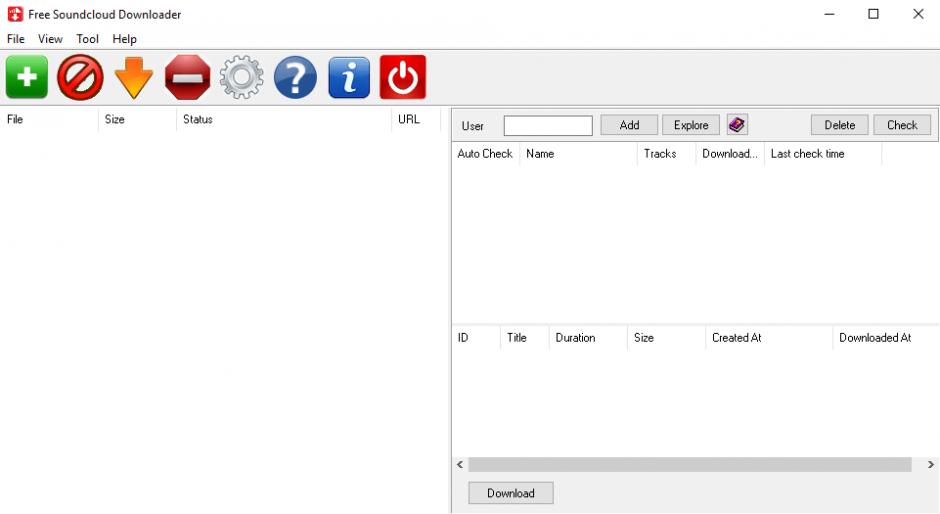Screen dimensions: 940x514
Task: Click the Duration column header
Action: pos(588,338)
